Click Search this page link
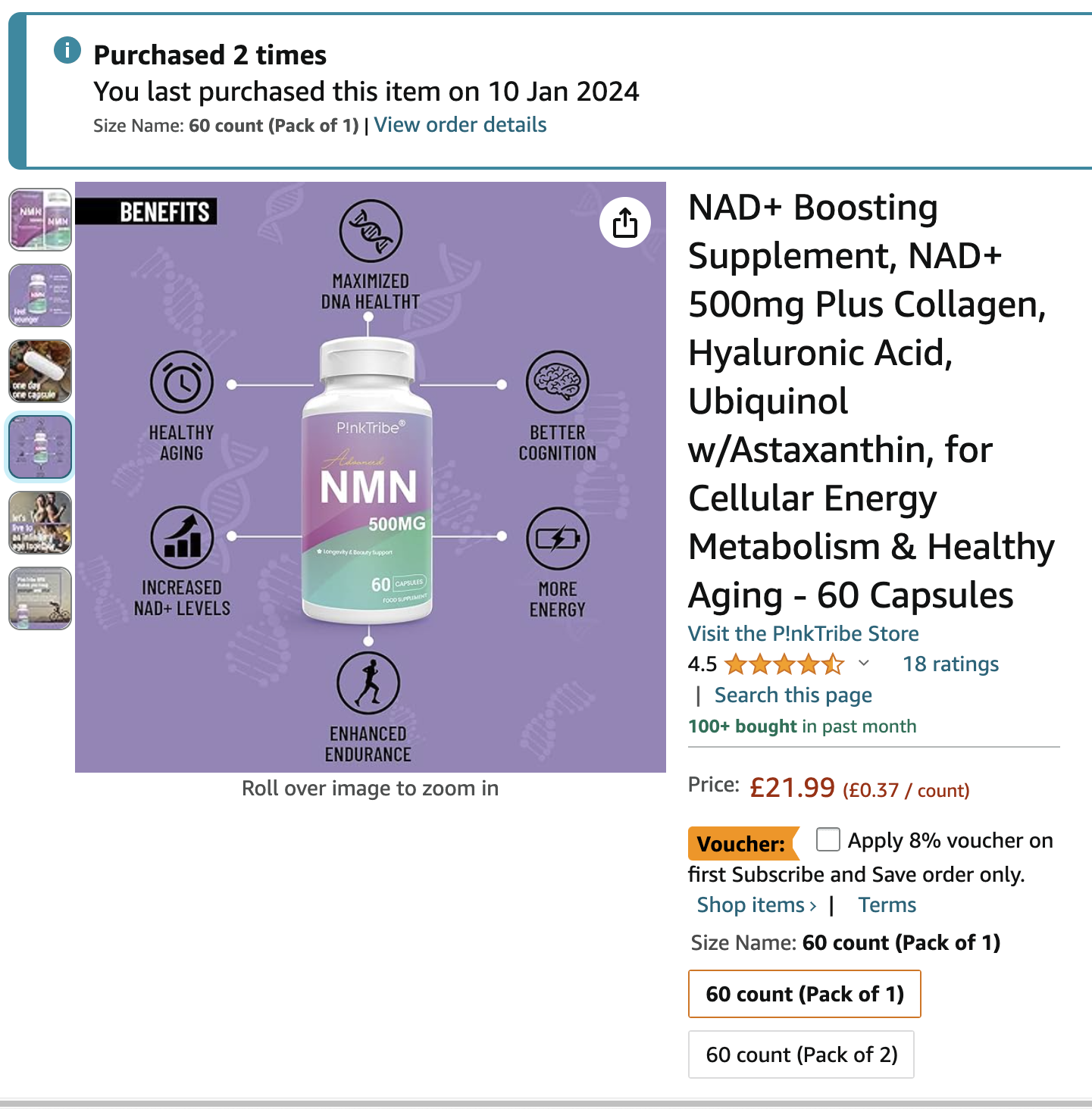 click(x=793, y=695)
